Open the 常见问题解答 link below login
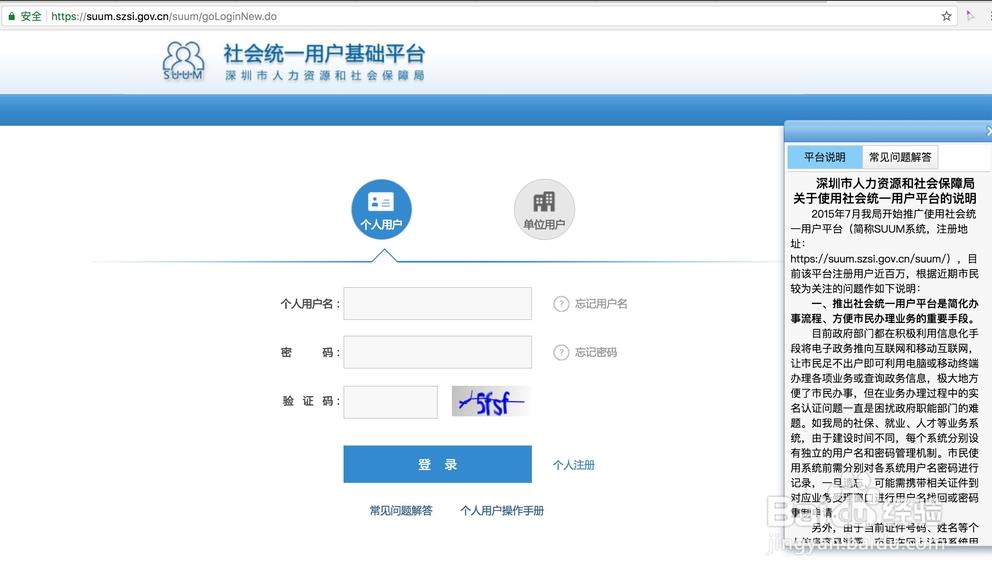Screen dimensions: 992x565 [401, 511]
